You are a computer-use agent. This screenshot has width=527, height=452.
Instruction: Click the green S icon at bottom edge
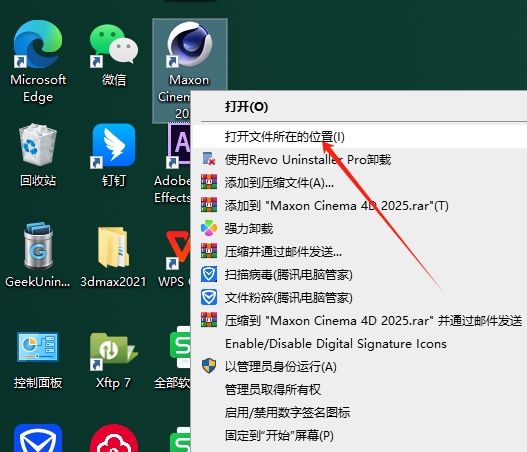[180, 440]
